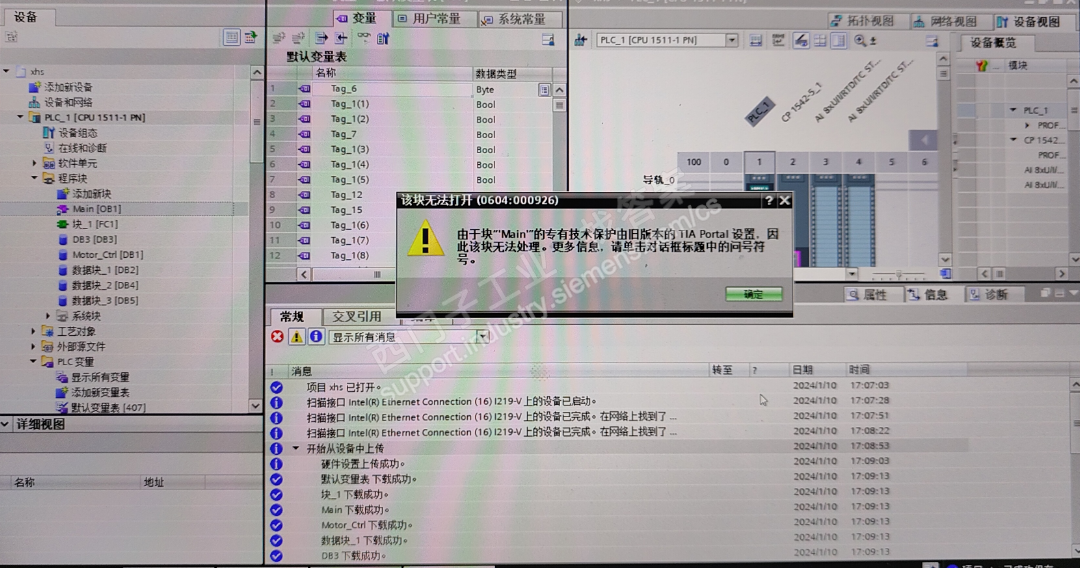Viewport: 1080px width, 568px height.
Task: Open 默认变量表 [407]
Action: pyautogui.click(x=108, y=407)
